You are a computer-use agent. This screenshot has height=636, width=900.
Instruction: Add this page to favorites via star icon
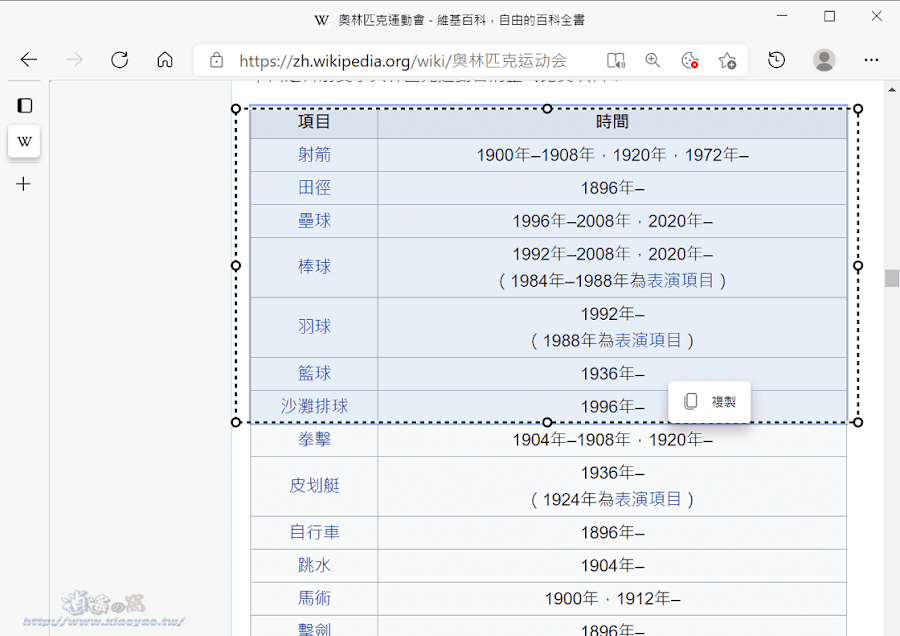point(727,60)
